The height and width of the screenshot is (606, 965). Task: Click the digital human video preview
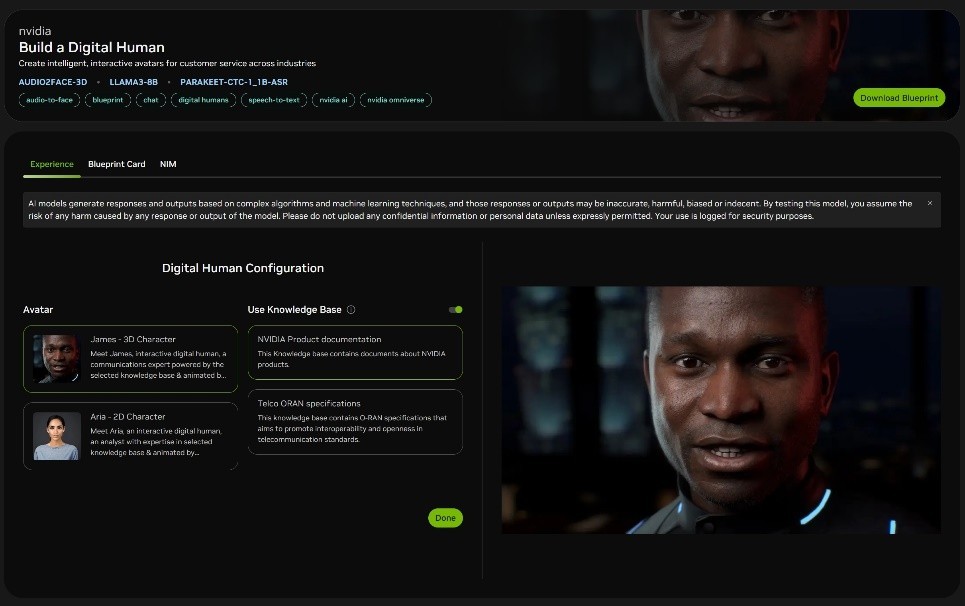click(x=721, y=410)
